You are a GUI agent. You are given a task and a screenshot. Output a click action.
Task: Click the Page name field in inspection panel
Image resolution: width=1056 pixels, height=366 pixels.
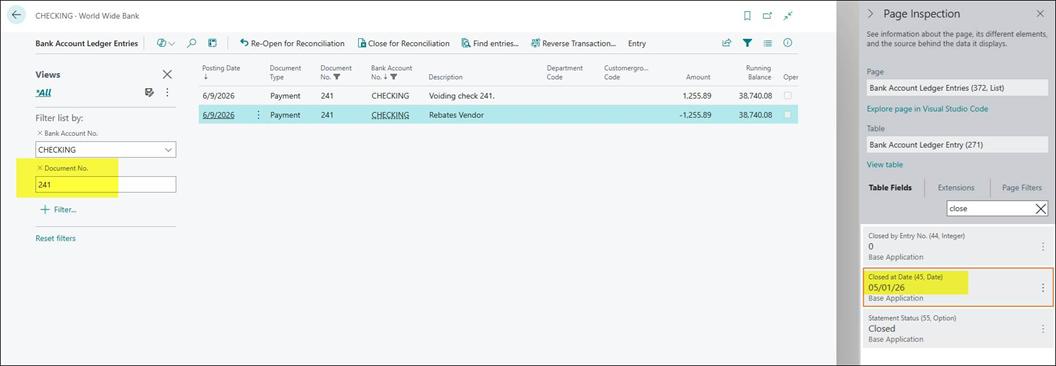point(957,88)
